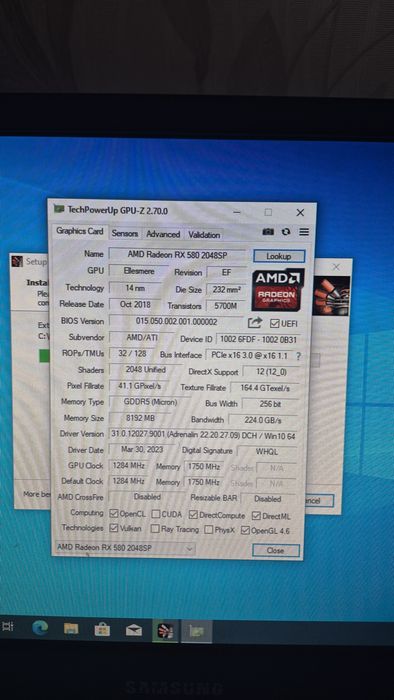
Task: Open File Explorer from the taskbar
Action: click(71, 629)
